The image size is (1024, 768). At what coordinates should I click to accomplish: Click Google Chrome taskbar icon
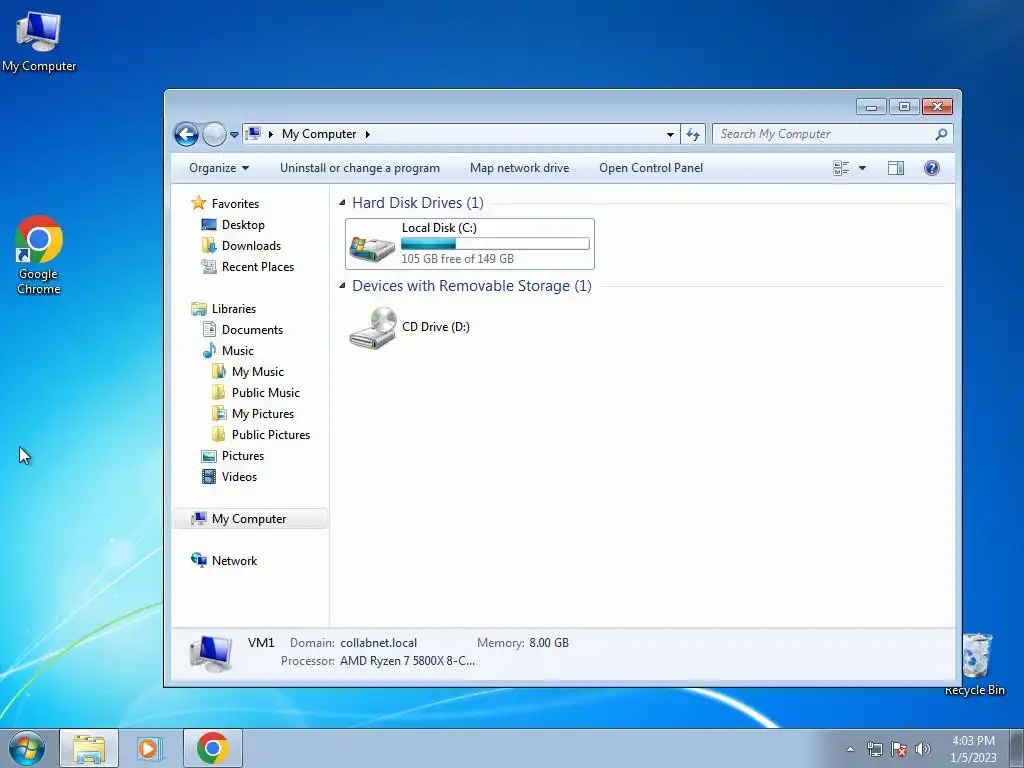[212, 748]
